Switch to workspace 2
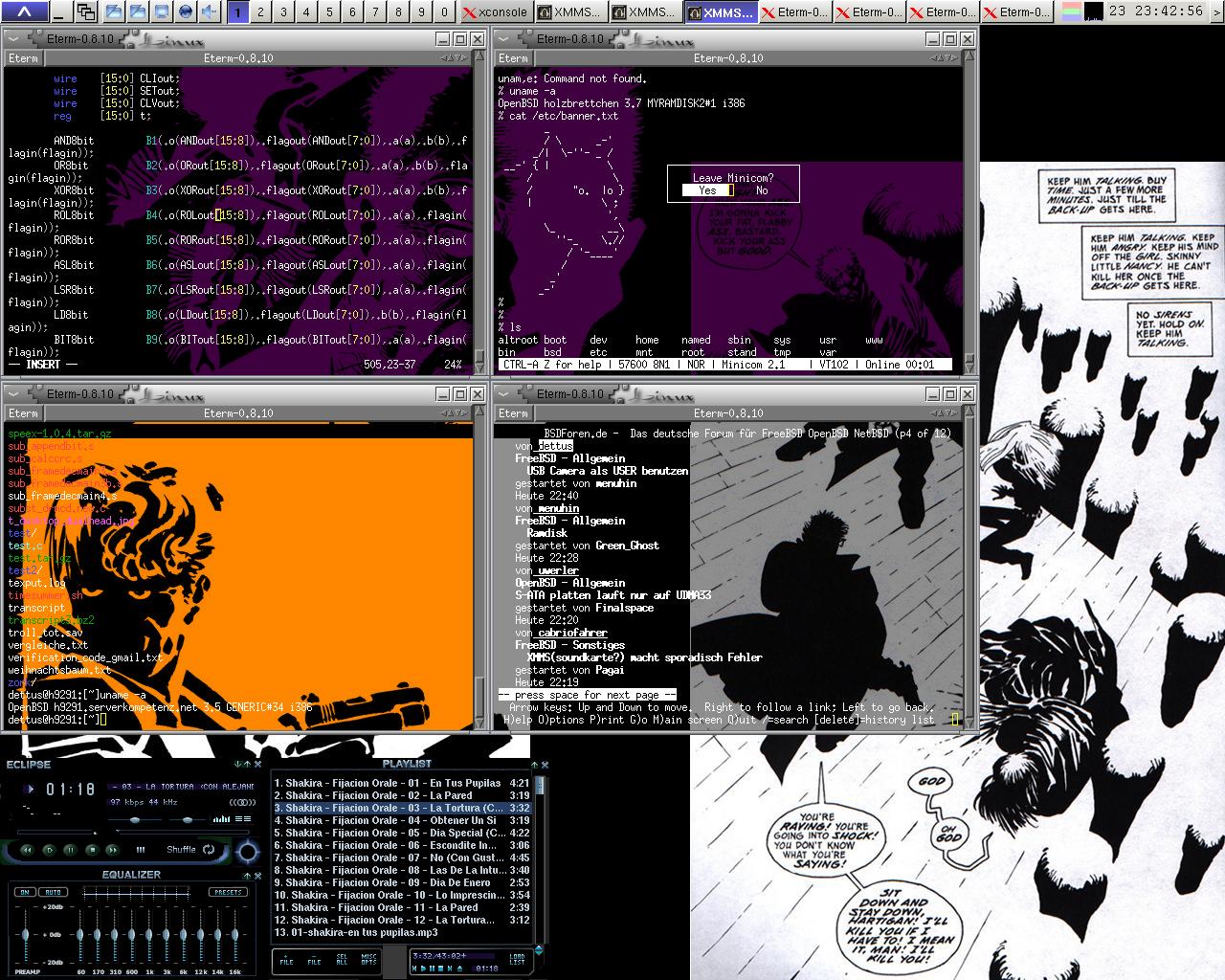The image size is (1225, 980). (260, 12)
